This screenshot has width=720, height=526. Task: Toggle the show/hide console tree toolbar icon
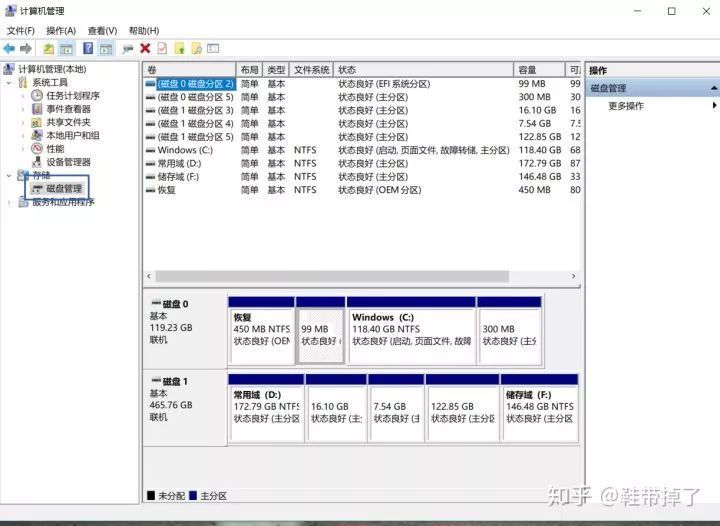click(x=67, y=48)
